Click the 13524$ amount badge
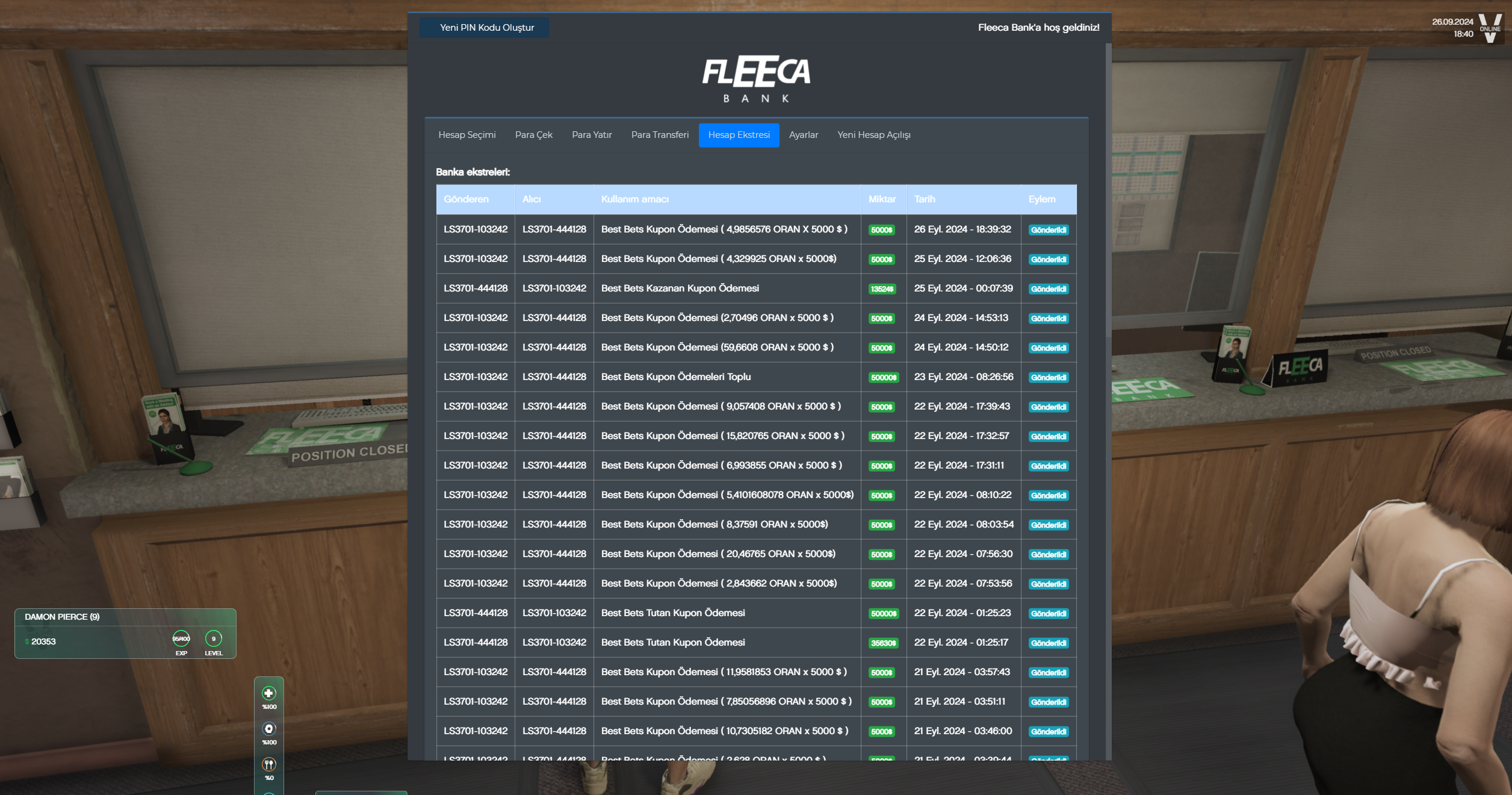Image resolution: width=1512 pixels, height=795 pixels. 882,289
